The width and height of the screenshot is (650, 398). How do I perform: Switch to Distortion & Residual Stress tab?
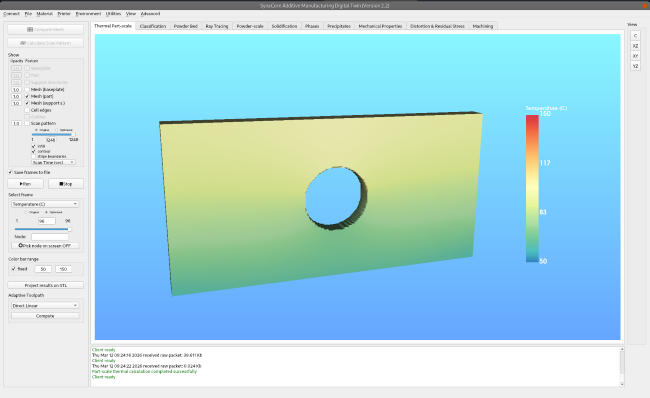[437, 26]
